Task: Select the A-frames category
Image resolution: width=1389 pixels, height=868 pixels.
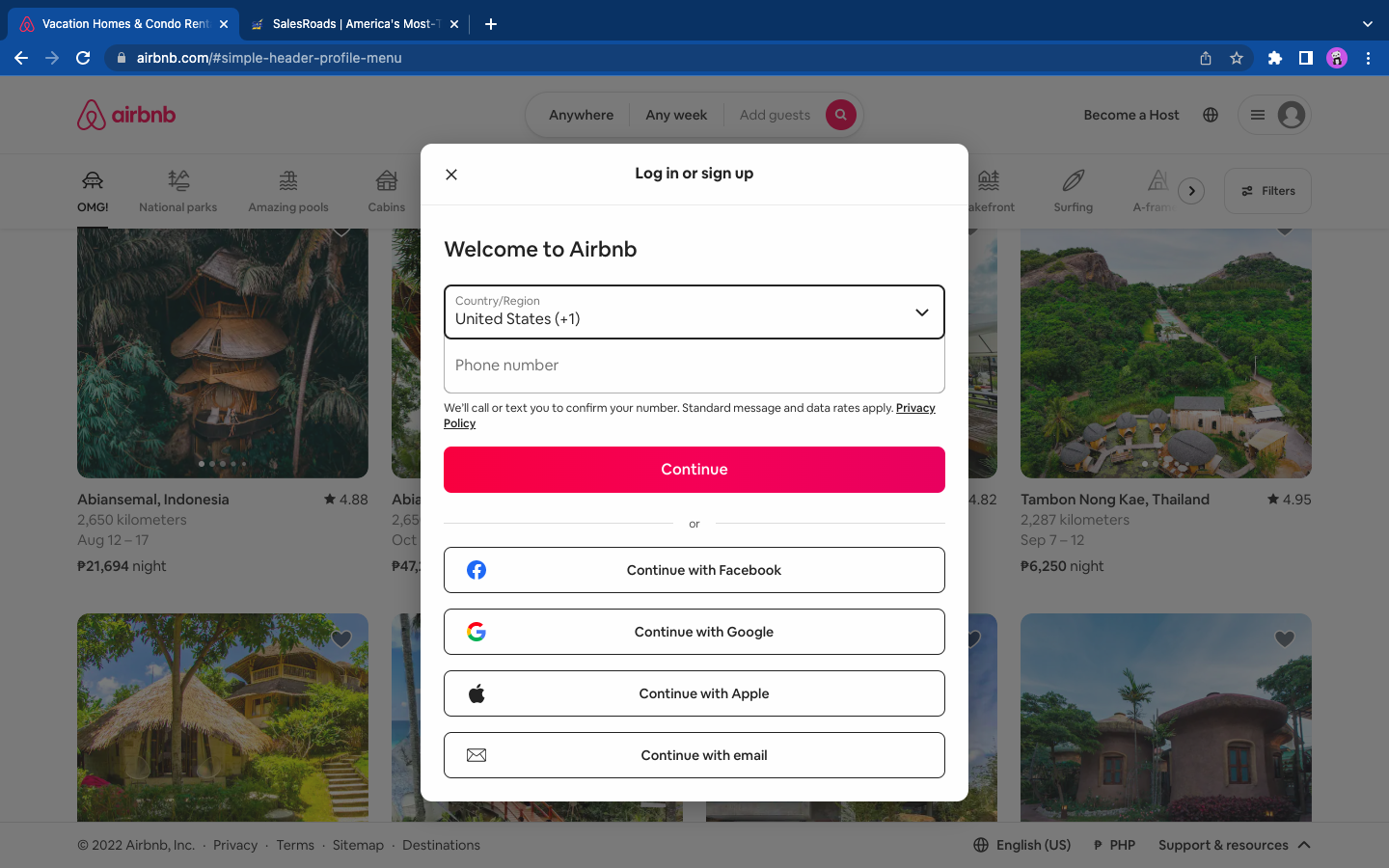Action: [1154, 191]
